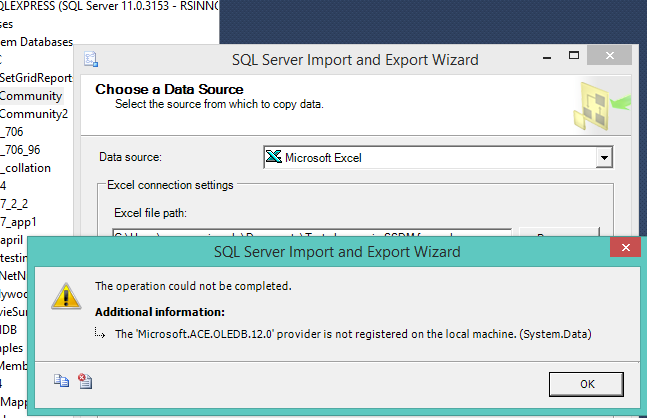Select the System Databases tree node

[37, 42]
